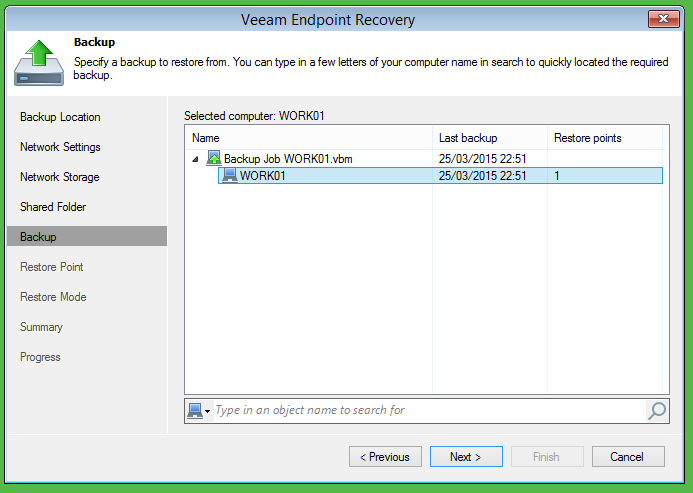This screenshot has height=493, width=693.
Task: Close the Veeam Endpoint Recovery window
Action: [663, 19]
